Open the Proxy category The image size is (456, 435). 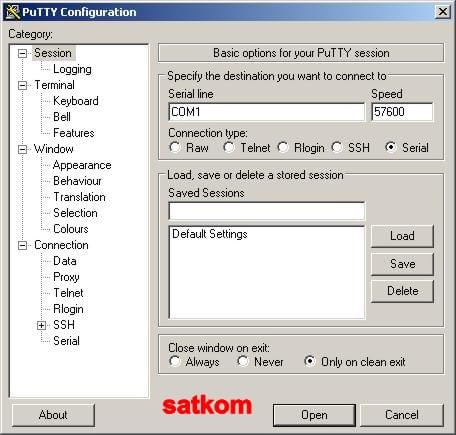(66, 277)
